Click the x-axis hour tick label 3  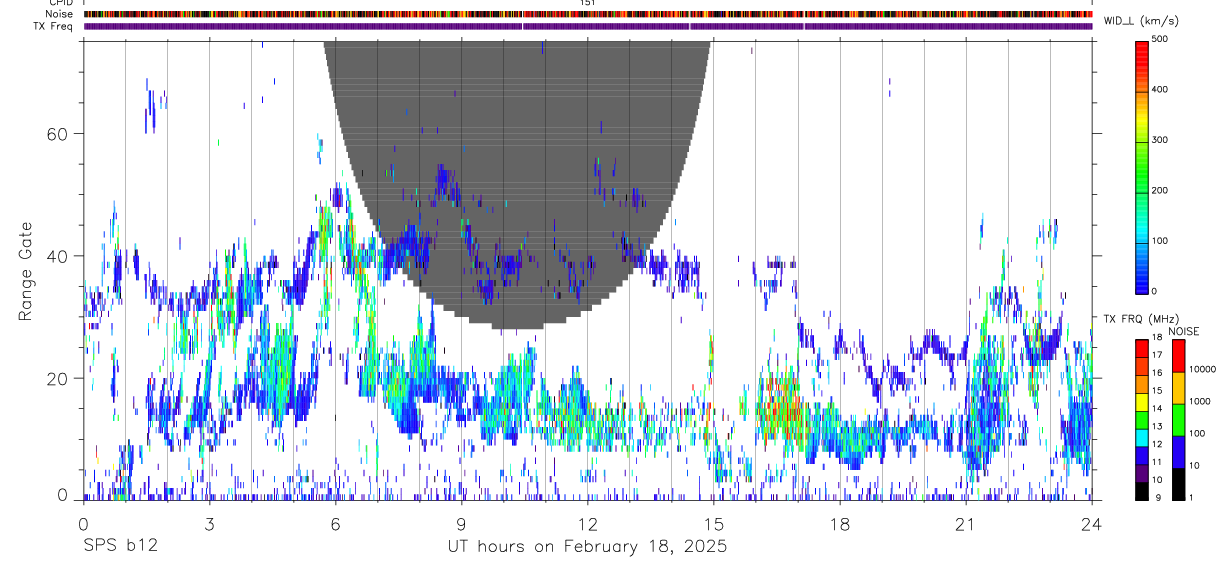209,523
